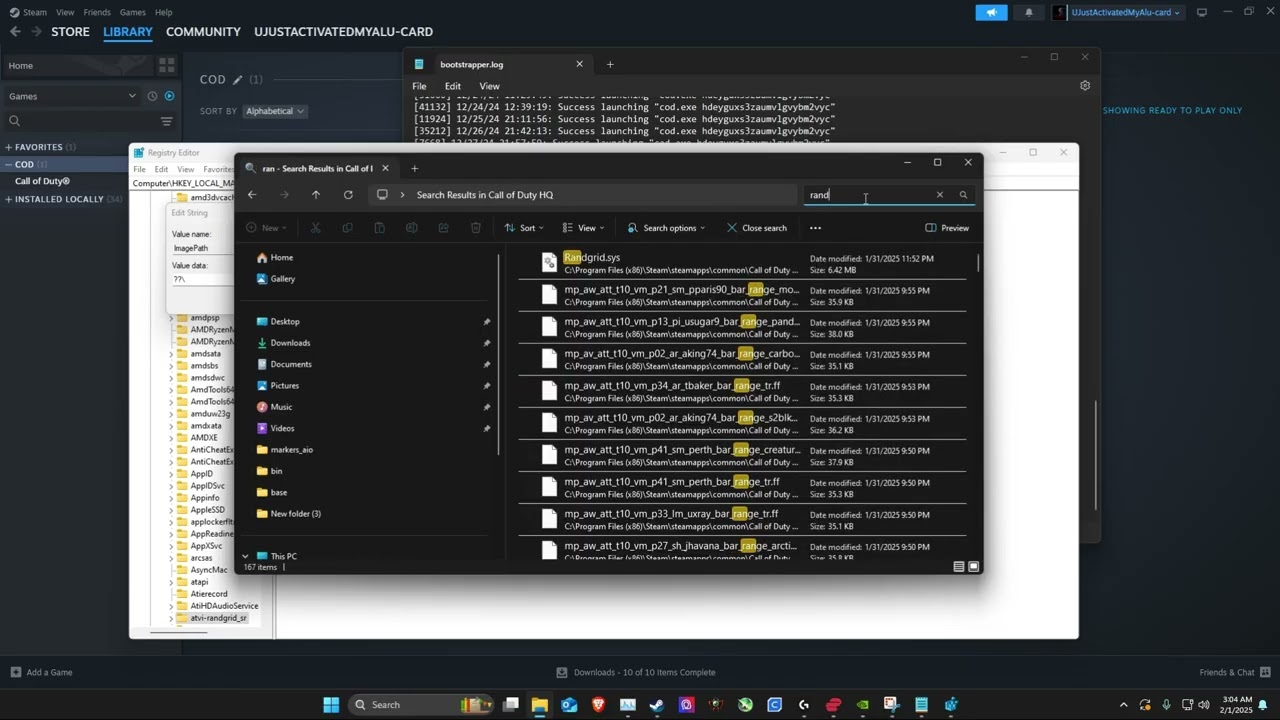This screenshot has height=720, width=1280.
Task: Open Gallery in Explorer navigation pane
Action: click(283, 279)
